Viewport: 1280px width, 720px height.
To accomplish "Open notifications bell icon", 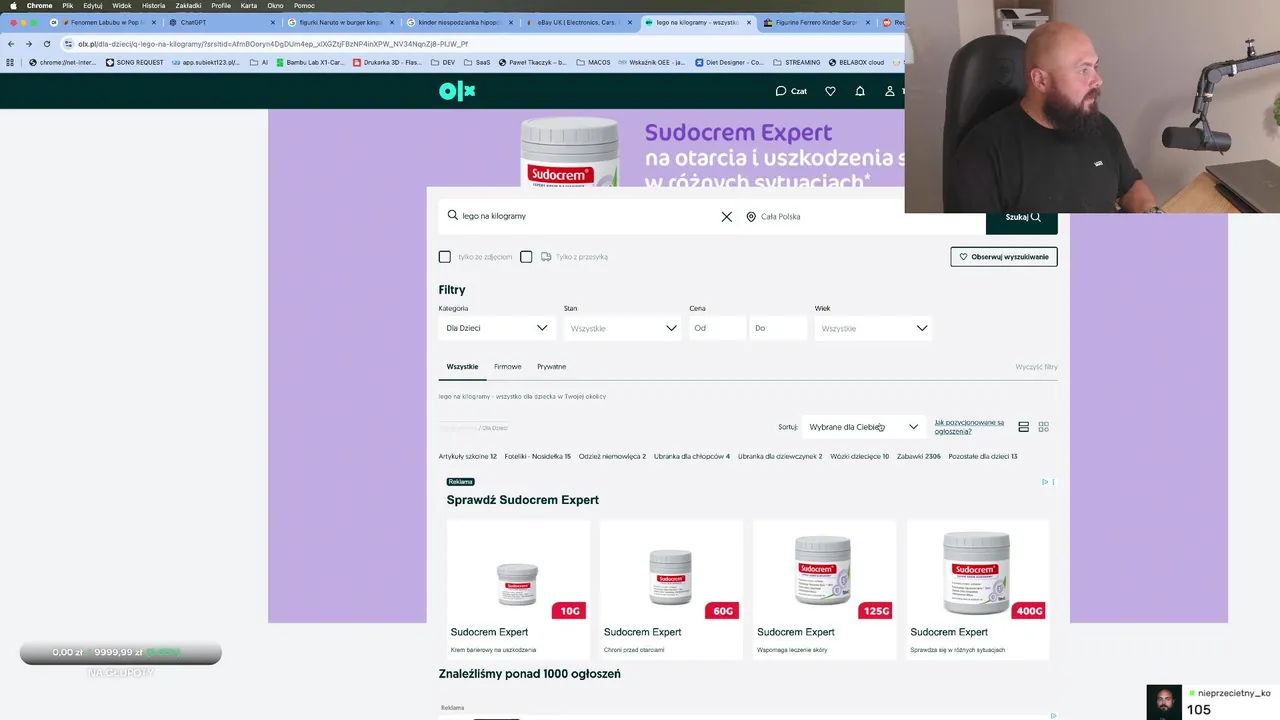I will coord(860,91).
